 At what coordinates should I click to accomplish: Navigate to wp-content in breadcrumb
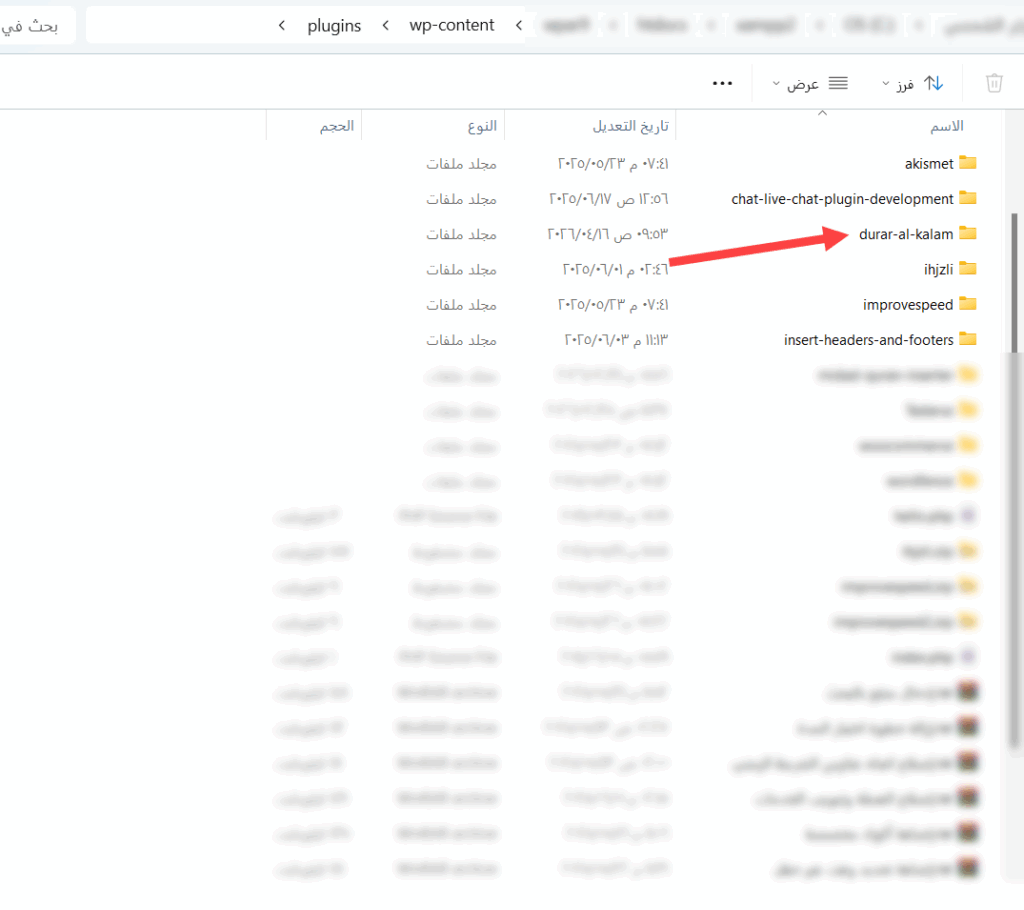click(x=451, y=26)
